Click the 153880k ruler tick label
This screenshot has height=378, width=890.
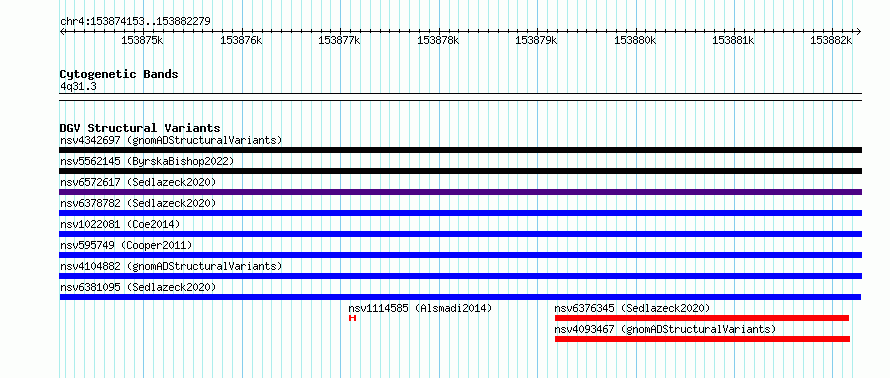coord(635,40)
